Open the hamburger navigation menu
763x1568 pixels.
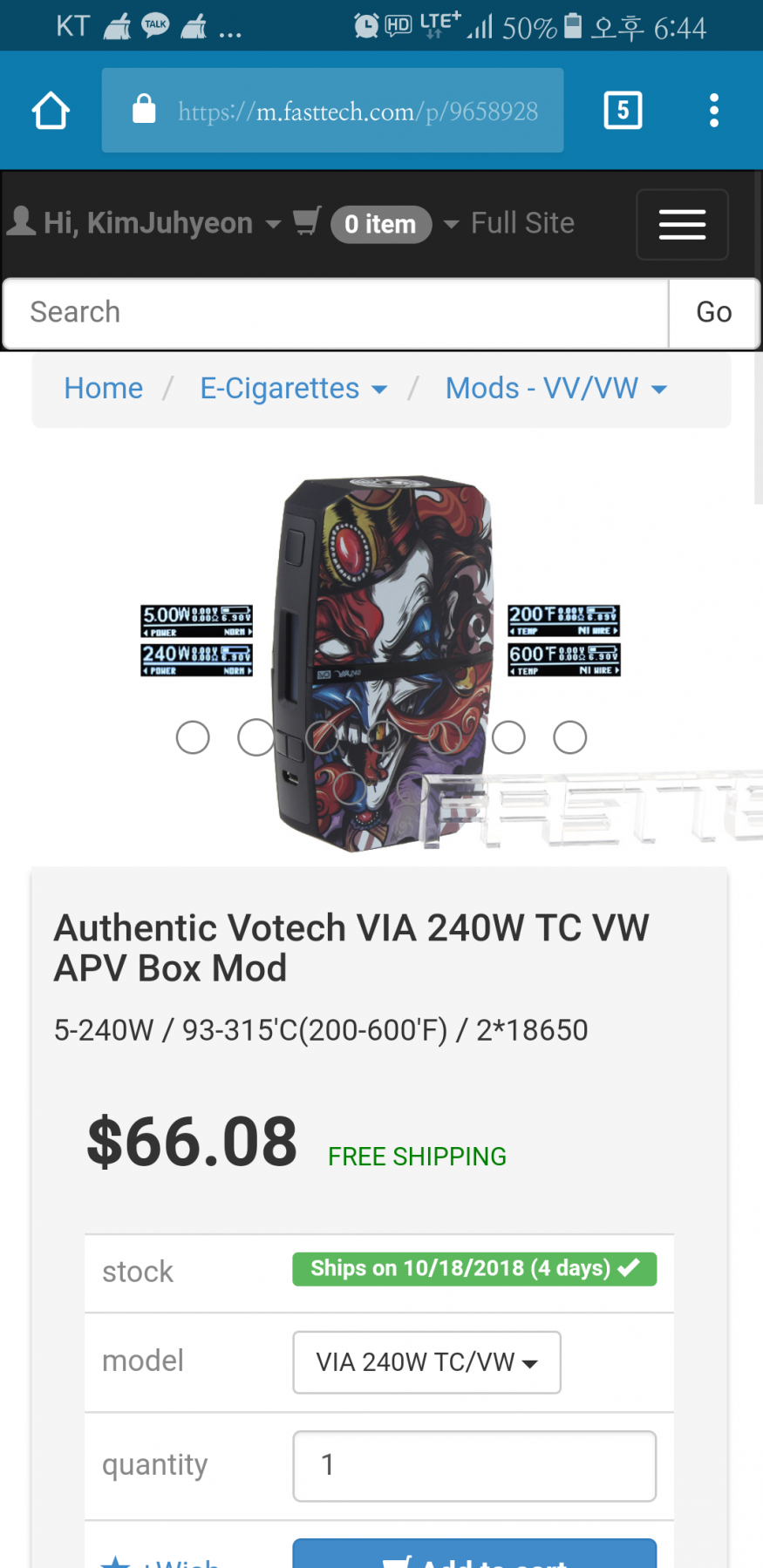click(682, 224)
